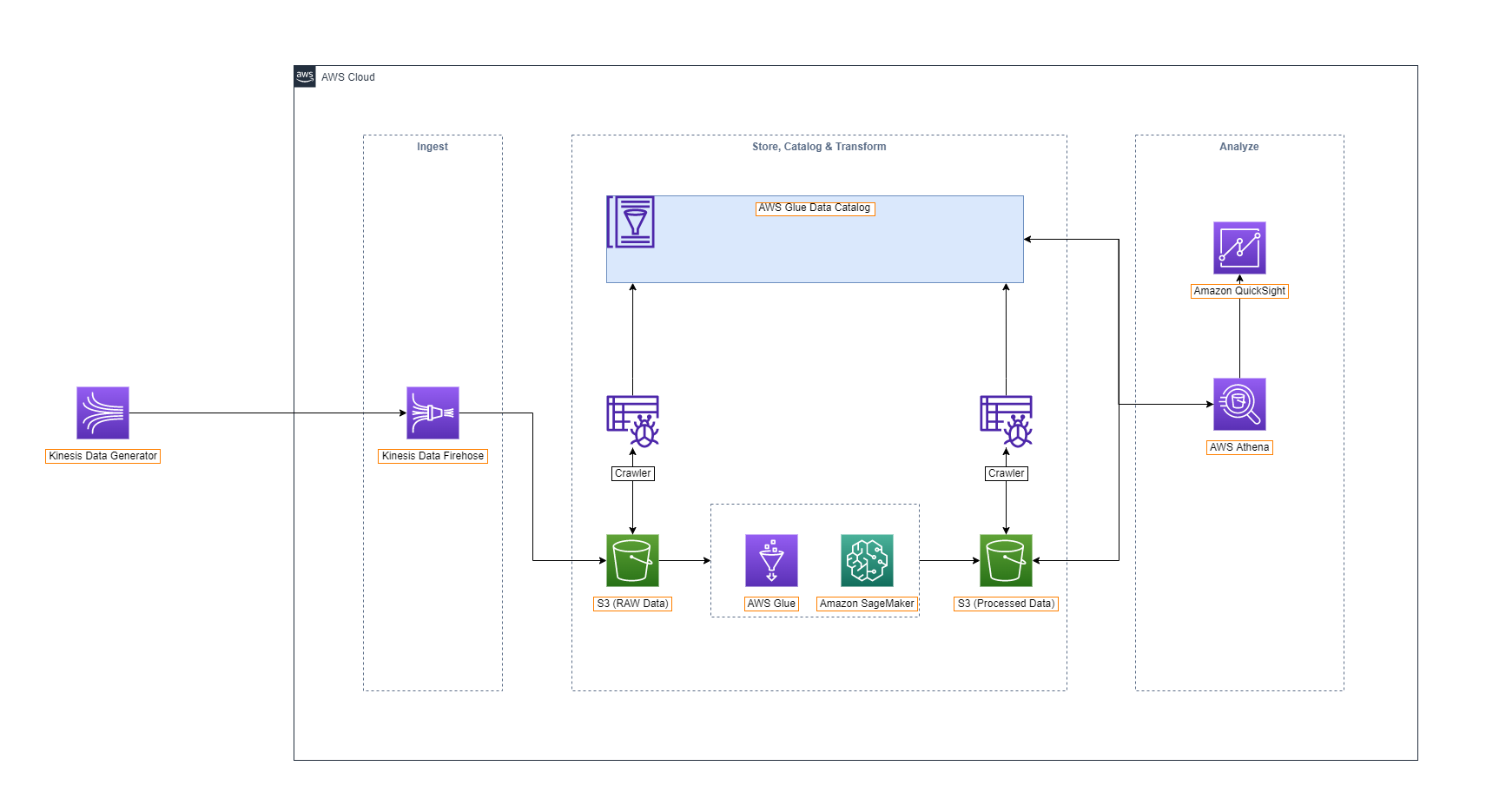Click the 'Ingest' group heading
1486x812 pixels.
(433, 147)
